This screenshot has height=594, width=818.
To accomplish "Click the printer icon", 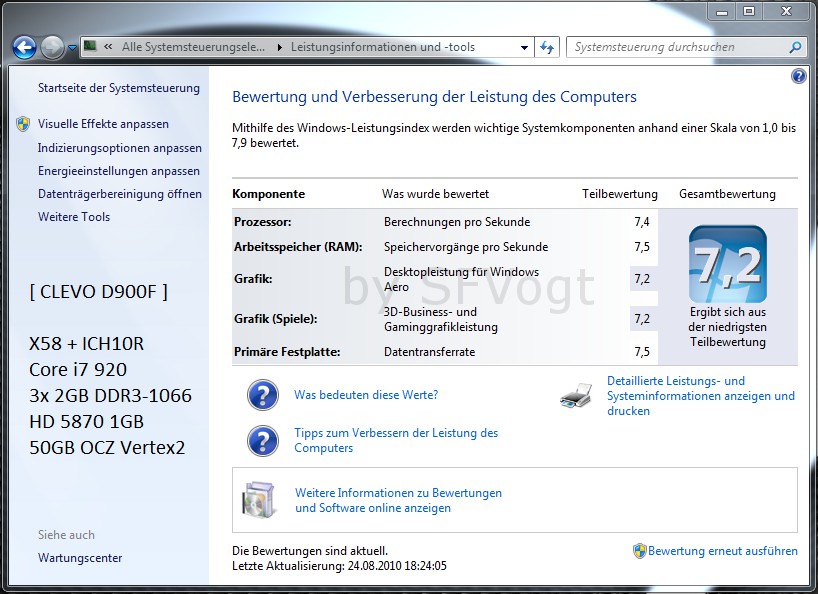I will [576, 395].
